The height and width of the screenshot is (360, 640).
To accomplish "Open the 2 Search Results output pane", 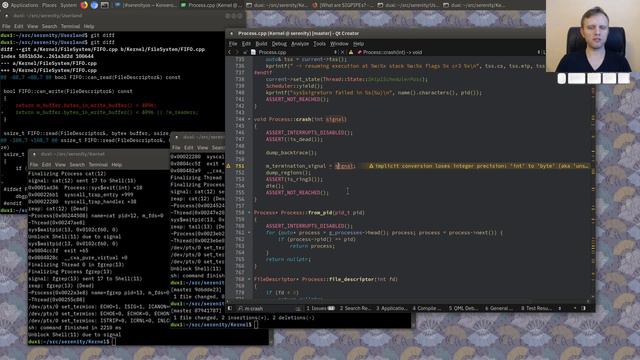I will coord(355,308).
